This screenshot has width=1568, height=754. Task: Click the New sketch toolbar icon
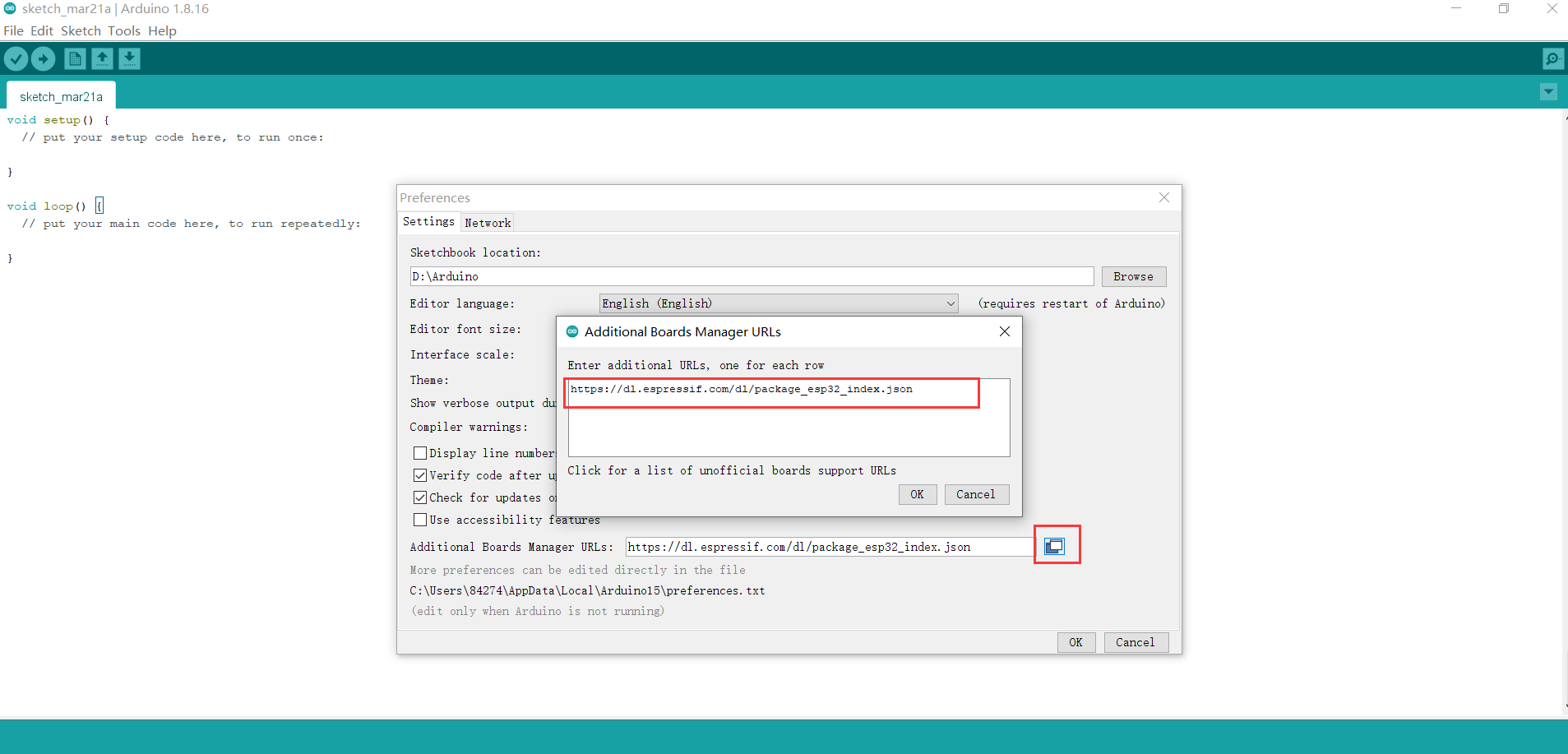pyautogui.click(x=75, y=58)
